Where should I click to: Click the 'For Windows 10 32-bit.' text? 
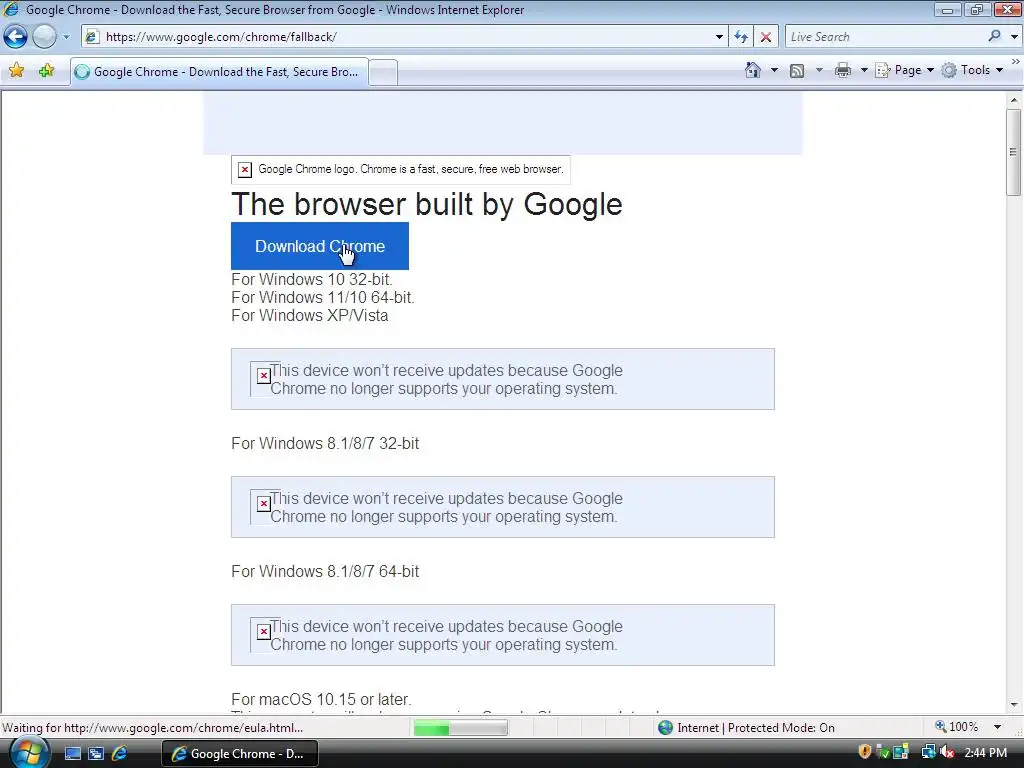[312, 280]
